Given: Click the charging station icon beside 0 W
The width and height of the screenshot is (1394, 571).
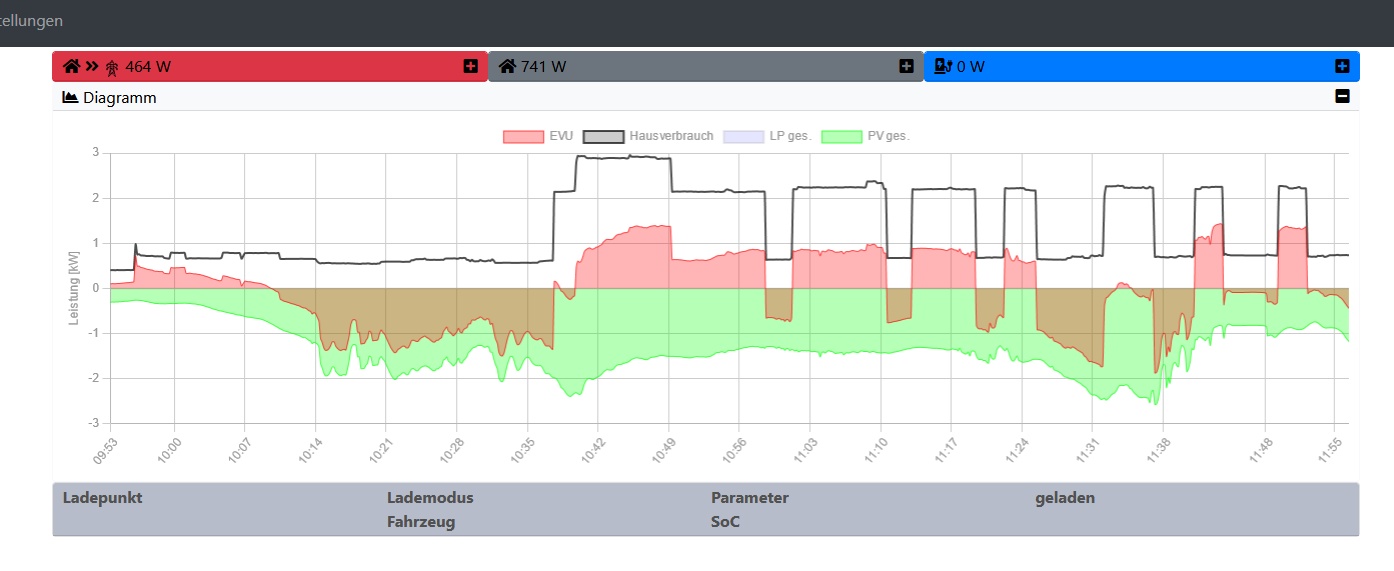Looking at the screenshot, I should pos(942,67).
